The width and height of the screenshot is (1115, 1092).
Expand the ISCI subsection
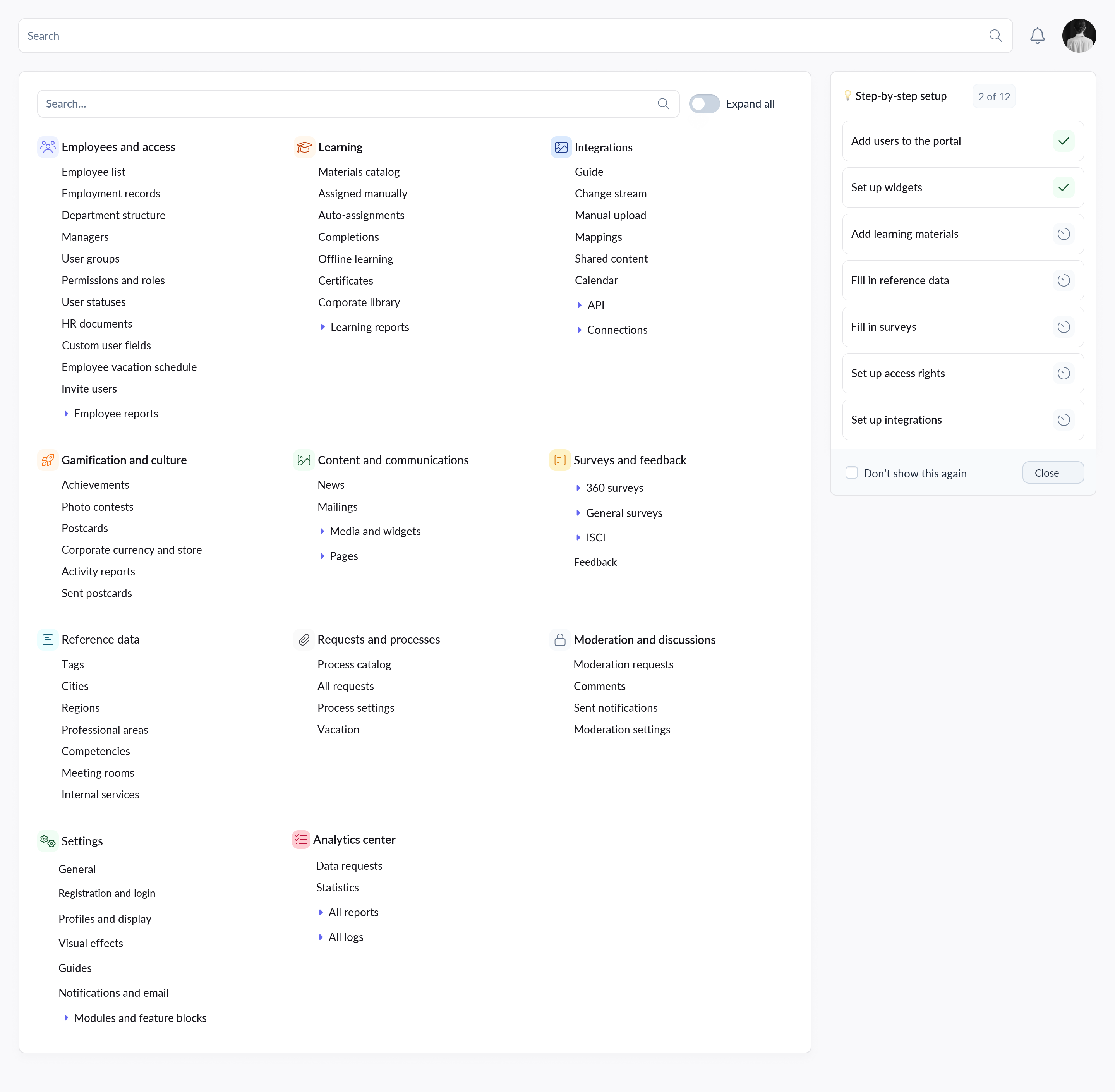click(578, 537)
